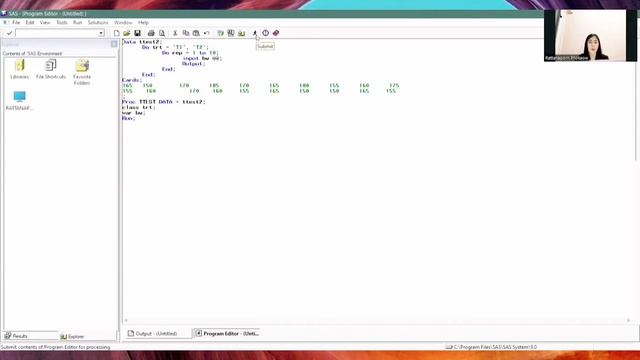Click inside the command input box

pyautogui.click(x=57, y=33)
